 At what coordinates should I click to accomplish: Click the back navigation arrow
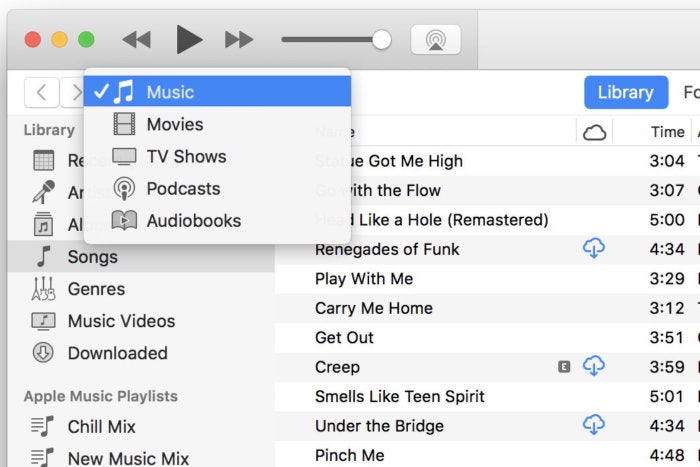[x=42, y=92]
